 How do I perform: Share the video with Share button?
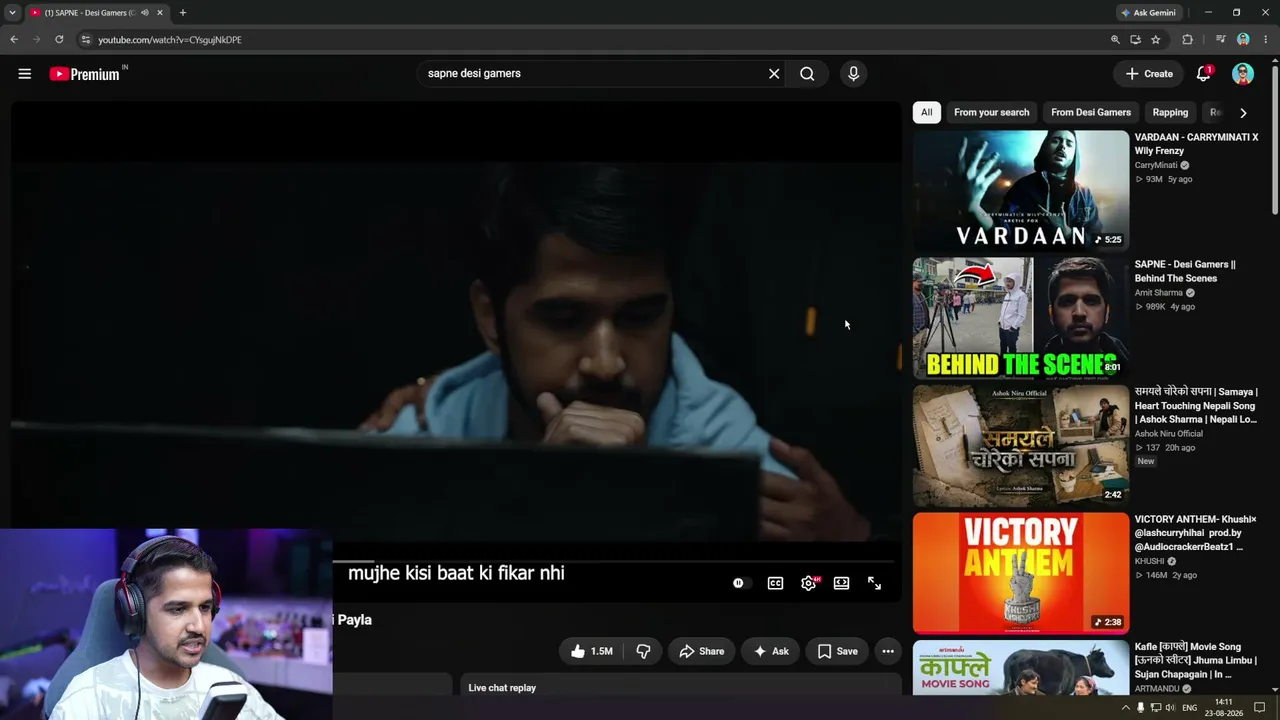point(701,651)
